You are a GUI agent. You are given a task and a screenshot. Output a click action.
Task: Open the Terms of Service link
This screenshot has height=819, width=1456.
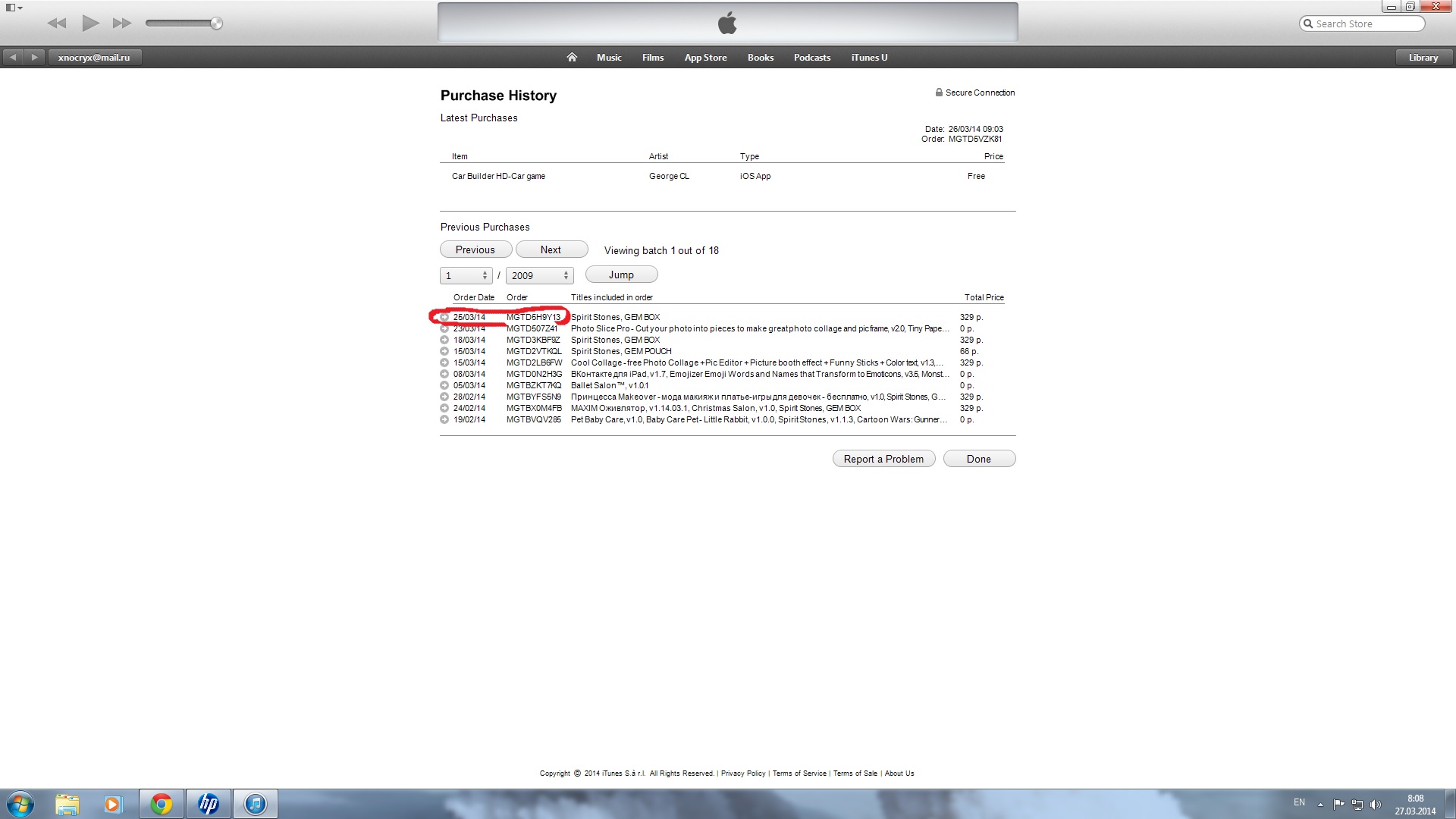click(799, 773)
